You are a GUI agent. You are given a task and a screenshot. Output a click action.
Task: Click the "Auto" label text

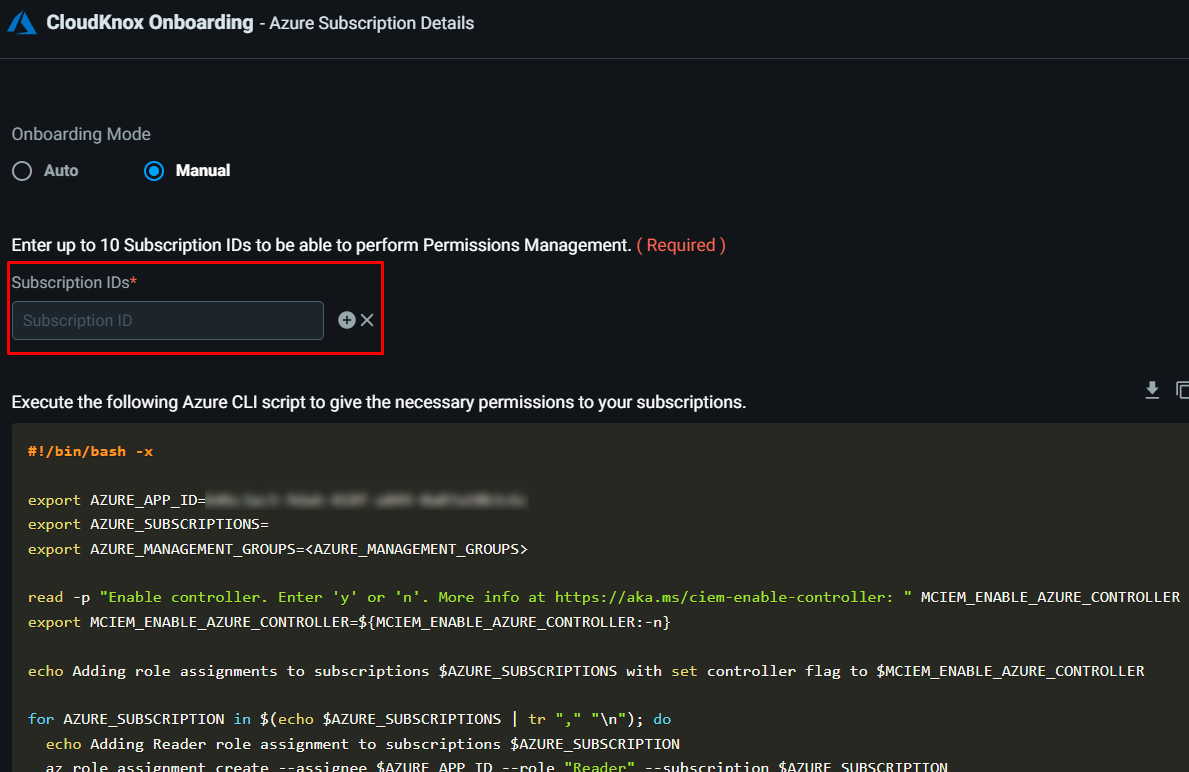(x=61, y=171)
